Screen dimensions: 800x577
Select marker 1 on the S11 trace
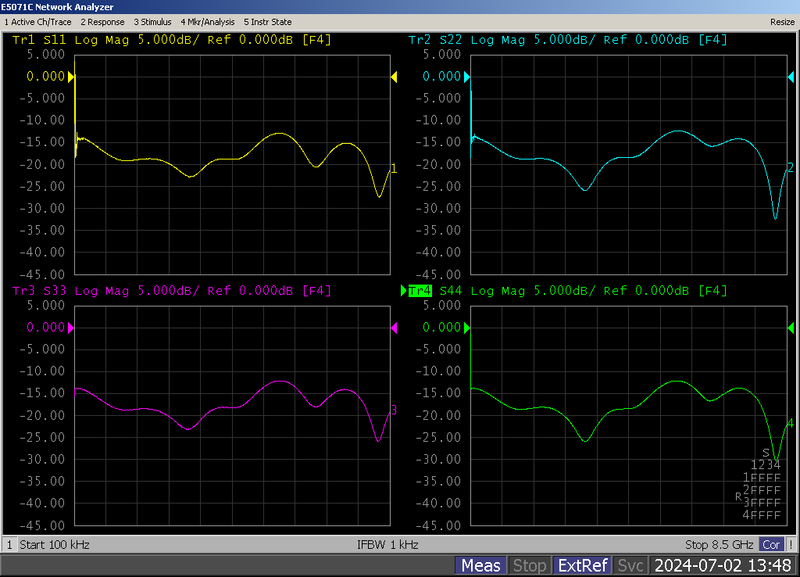pyautogui.click(x=393, y=169)
